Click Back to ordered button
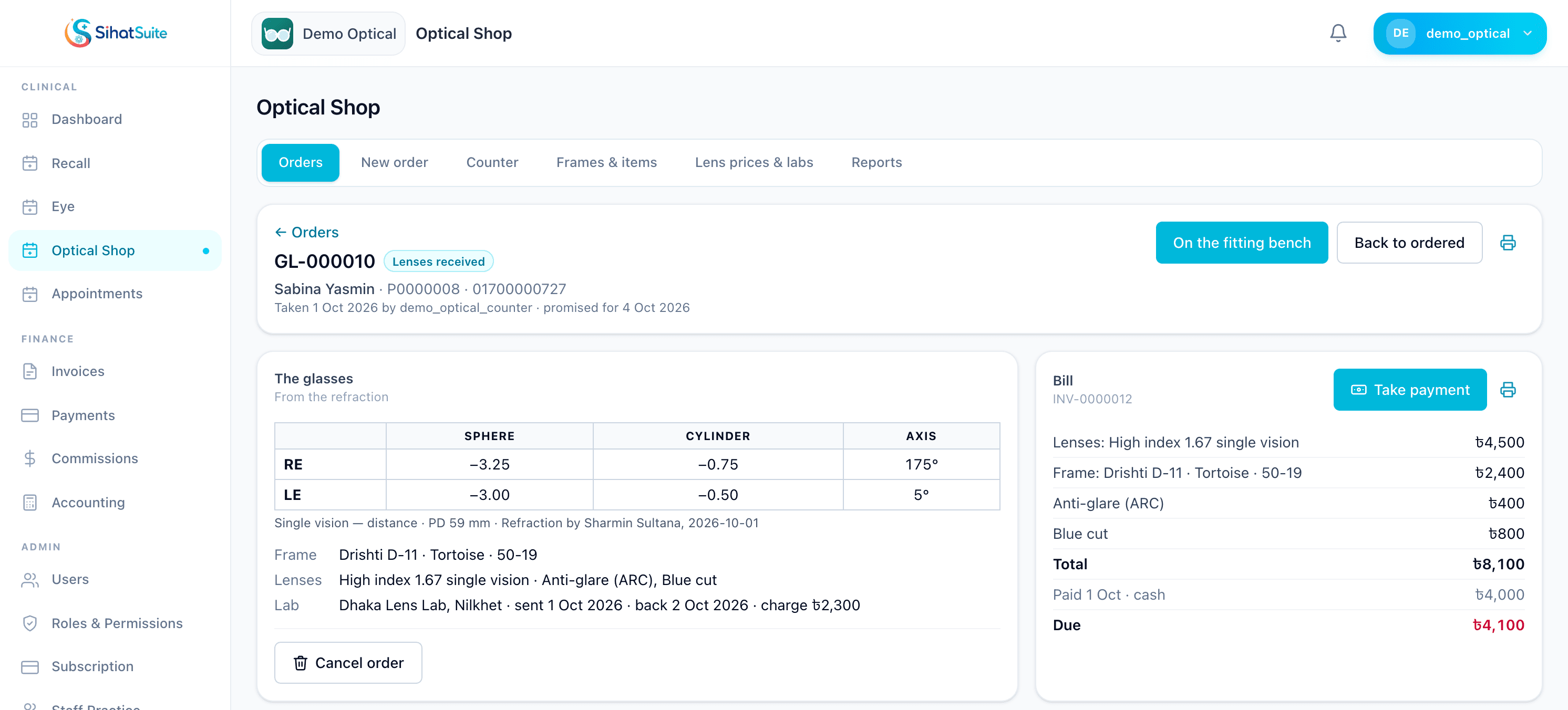The width and height of the screenshot is (1568, 710). click(x=1409, y=242)
